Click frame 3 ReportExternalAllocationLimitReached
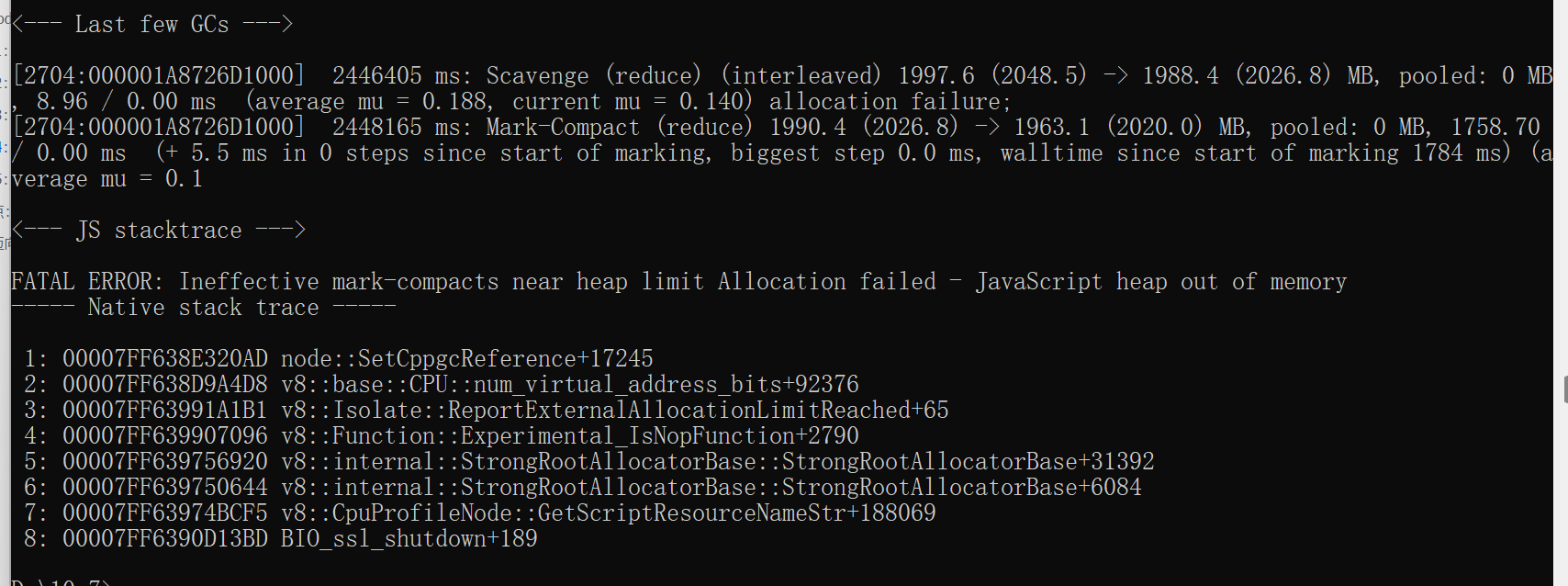 coord(615,411)
